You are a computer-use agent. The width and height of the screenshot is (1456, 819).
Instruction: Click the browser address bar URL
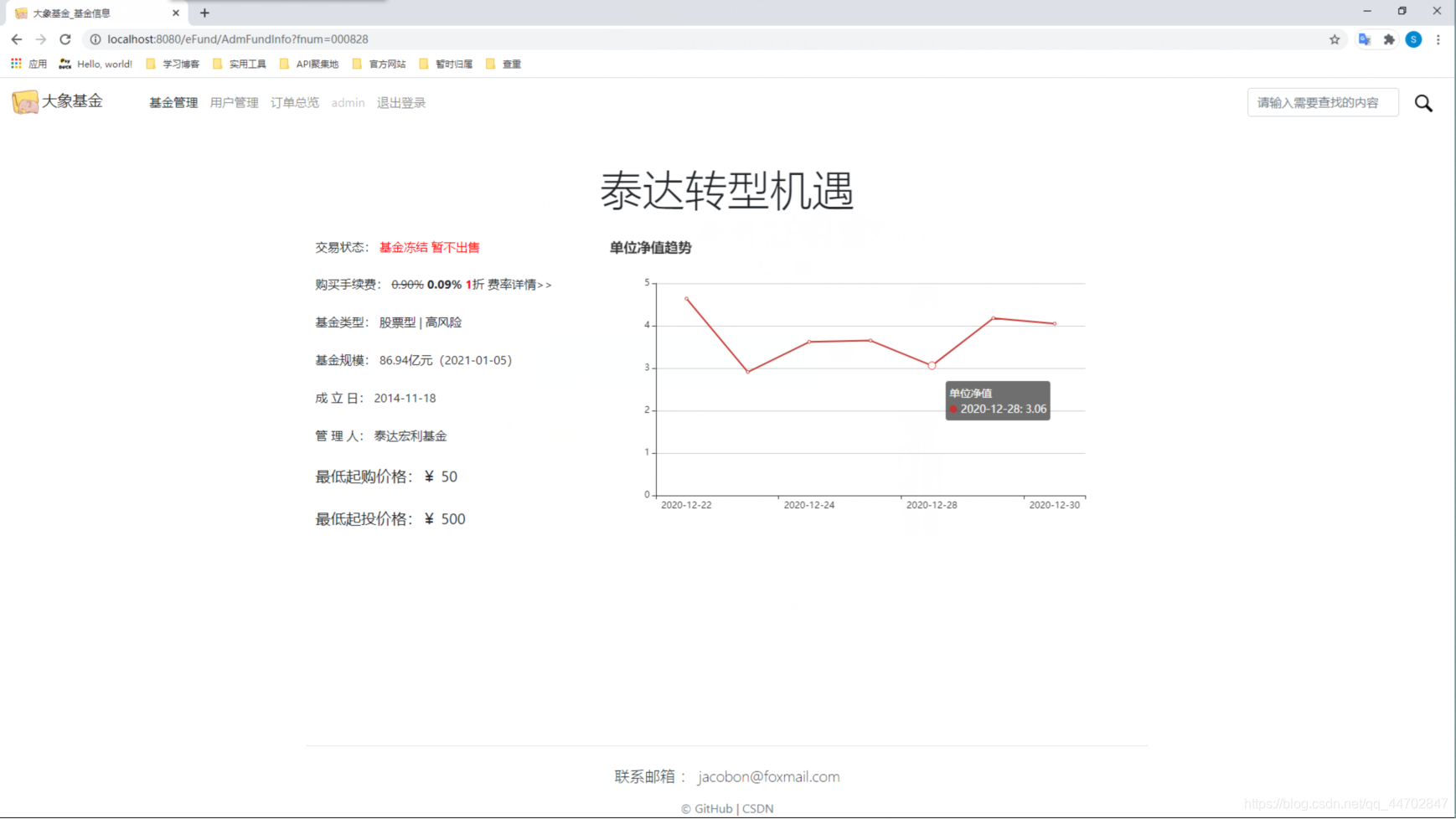238,39
